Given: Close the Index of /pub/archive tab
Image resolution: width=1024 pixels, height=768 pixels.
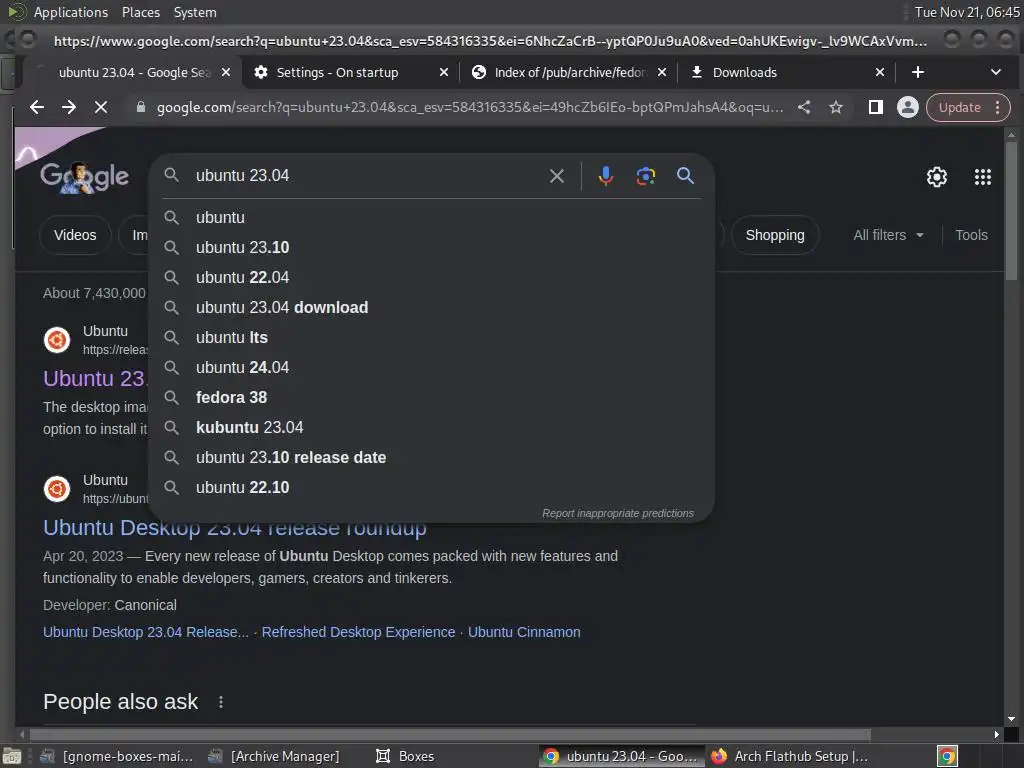Looking at the screenshot, I should (x=662, y=72).
